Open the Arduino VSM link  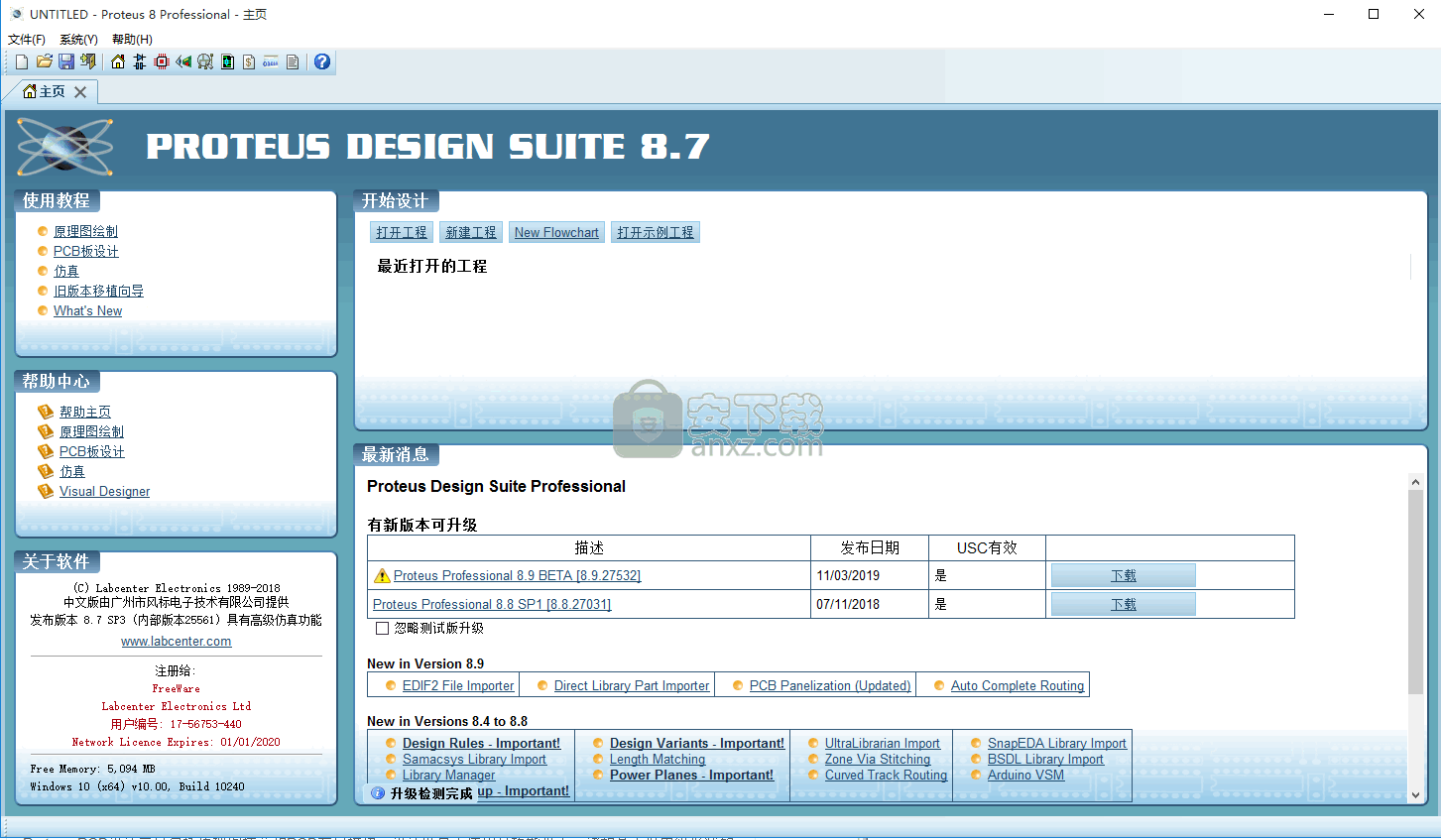click(1025, 775)
